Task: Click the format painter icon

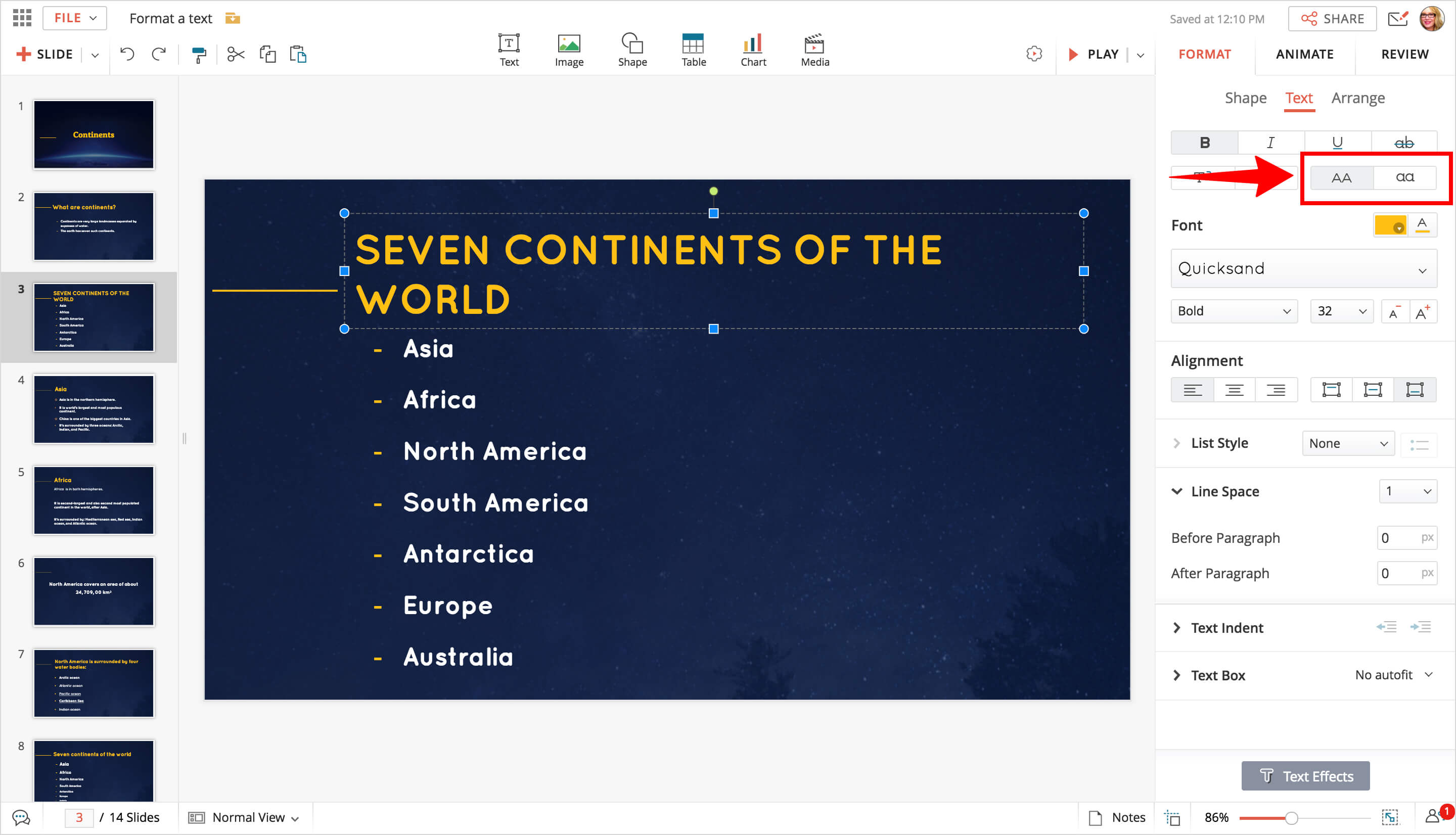Action: pyautogui.click(x=198, y=55)
